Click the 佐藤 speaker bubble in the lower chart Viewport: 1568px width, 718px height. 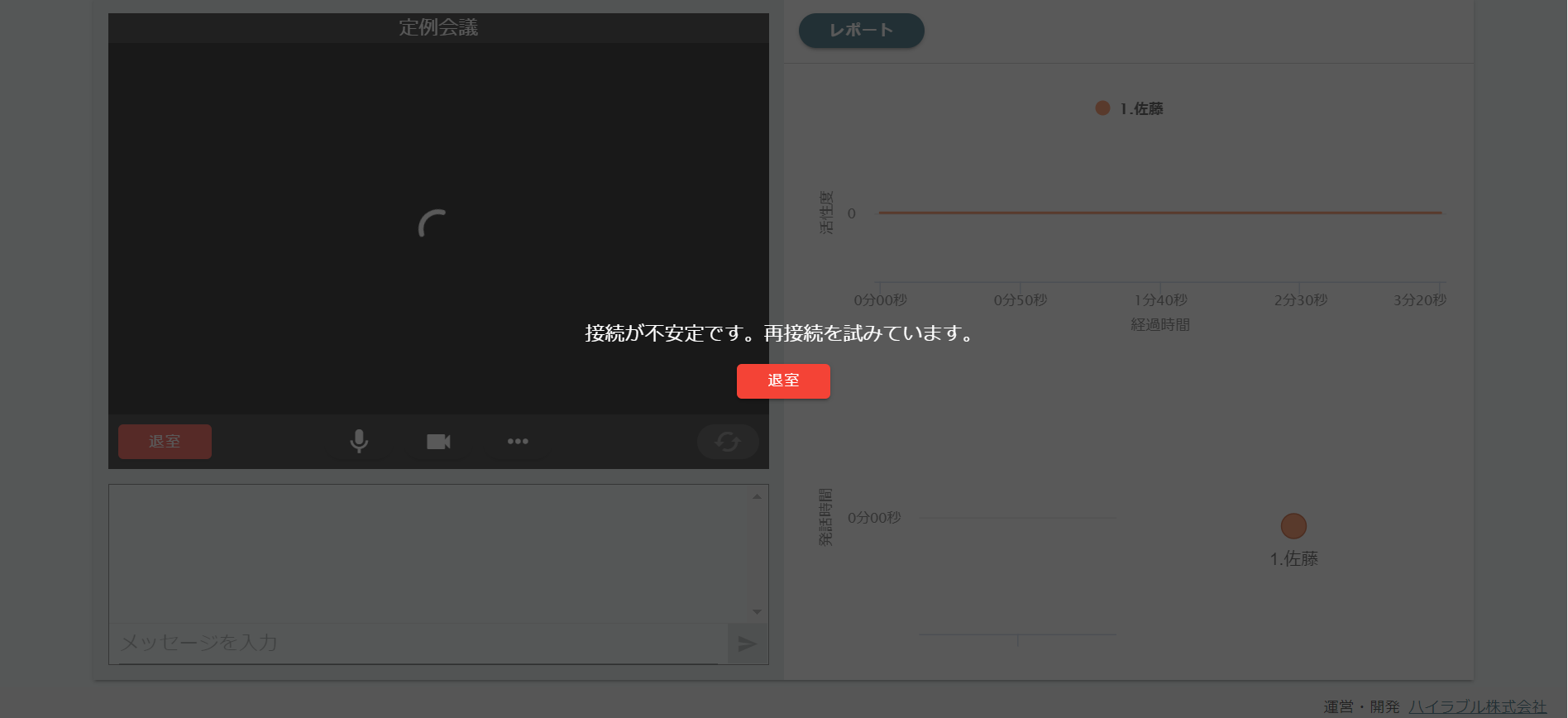coord(1293,526)
